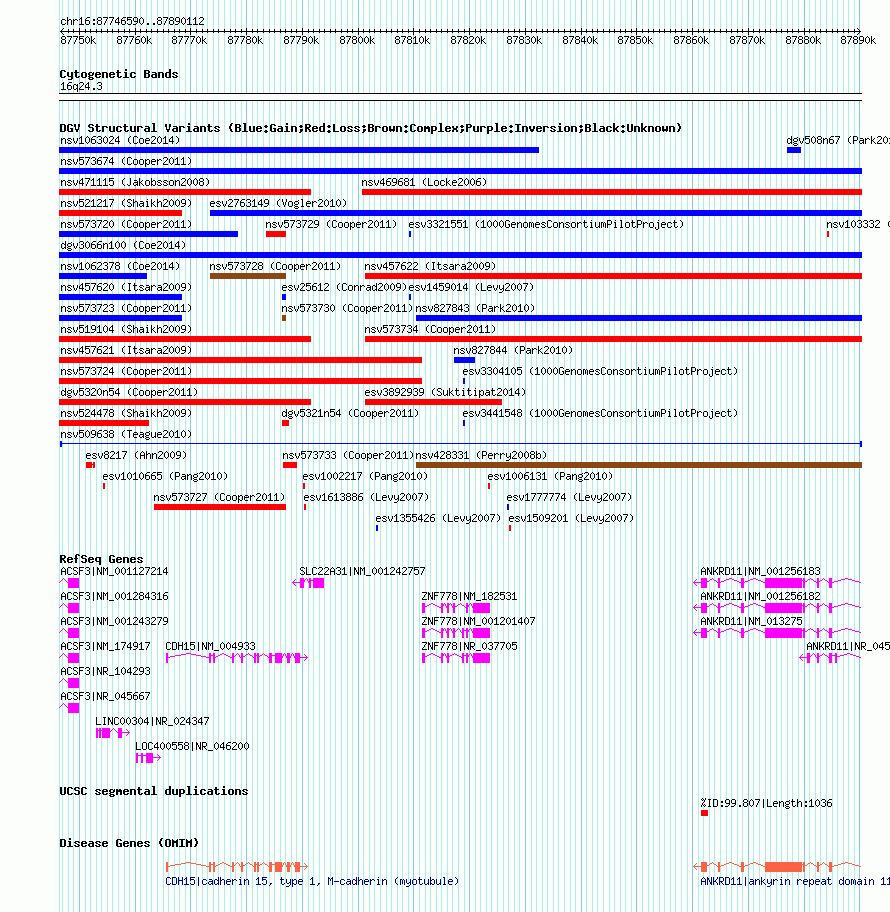Click the esv25612 (Conrad2009) blue tick marker

(284, 297)
